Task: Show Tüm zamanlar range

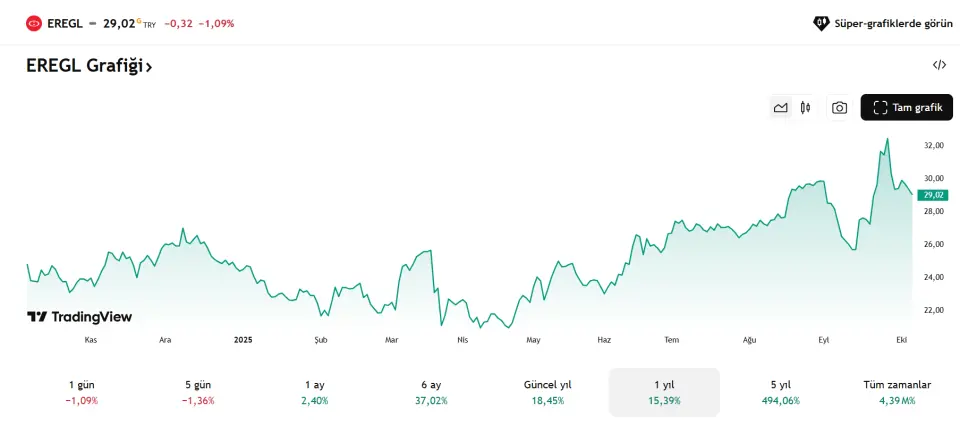Action: (x=897, y=392)
